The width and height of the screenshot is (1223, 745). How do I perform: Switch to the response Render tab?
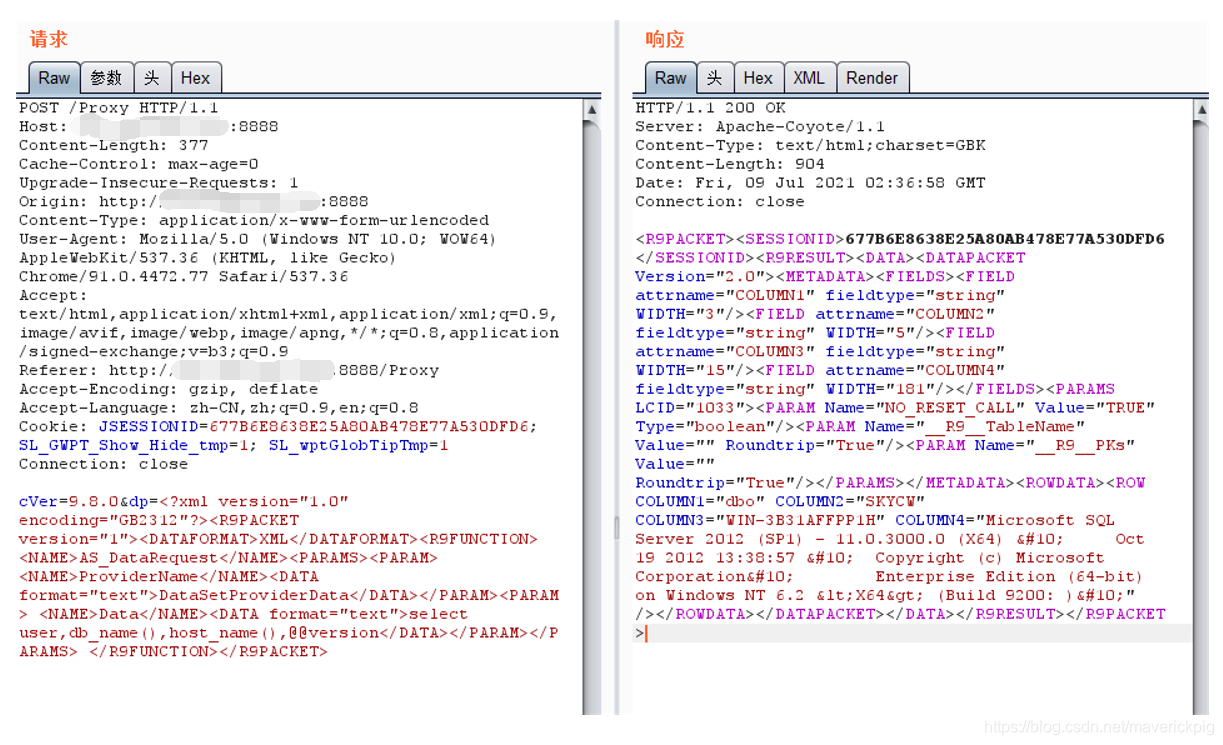point(871,78)
